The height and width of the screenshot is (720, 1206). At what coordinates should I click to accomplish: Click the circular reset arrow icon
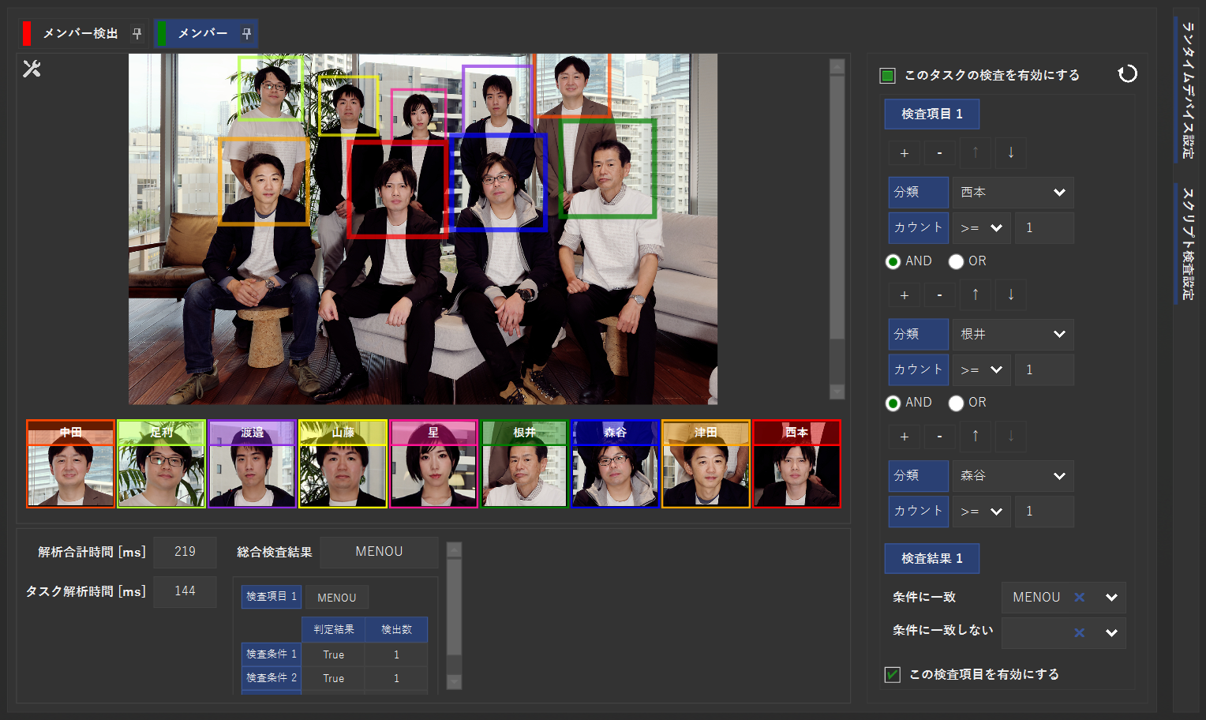pyautogui.click(x=1127, y=74)
